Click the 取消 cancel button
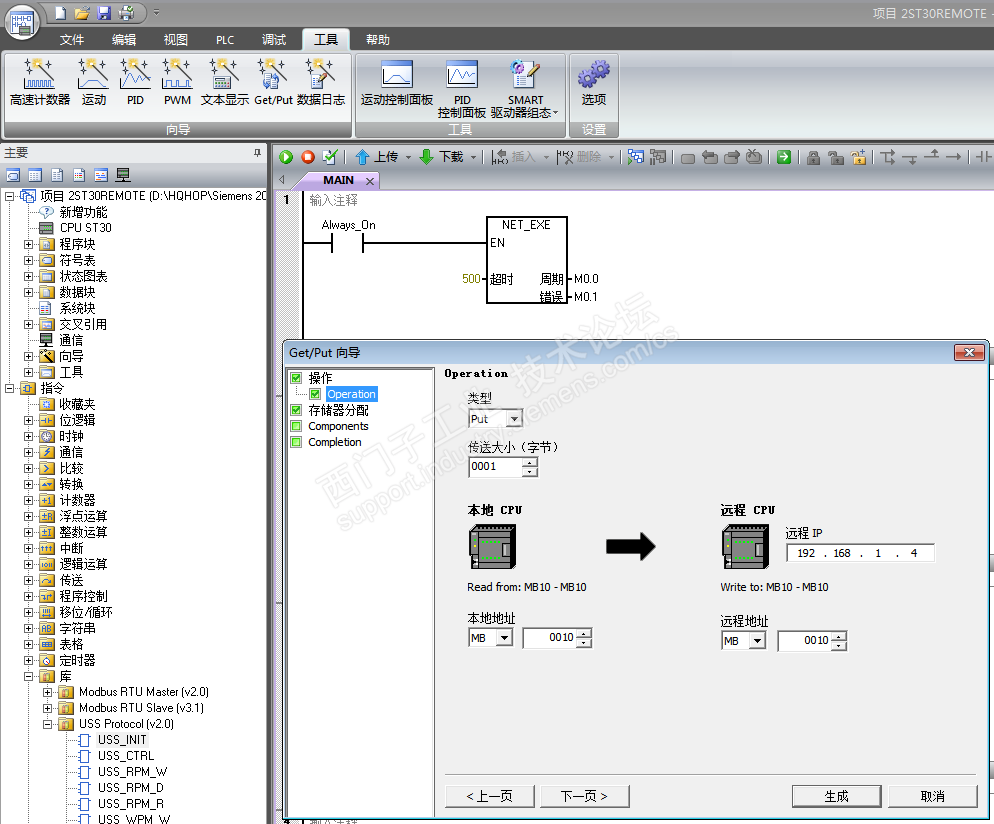Image resolution: width=994 pixels, height=824 pixels. pyautogui.click(x=933, y=796)
